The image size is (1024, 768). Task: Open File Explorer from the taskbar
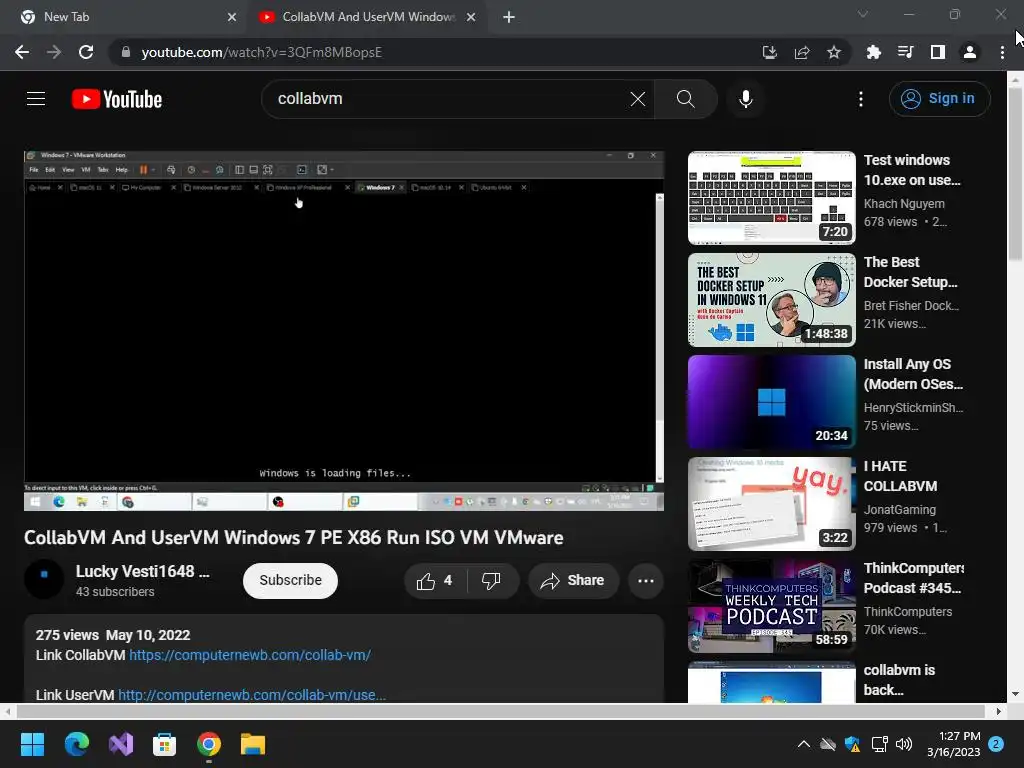pos(253,744)
